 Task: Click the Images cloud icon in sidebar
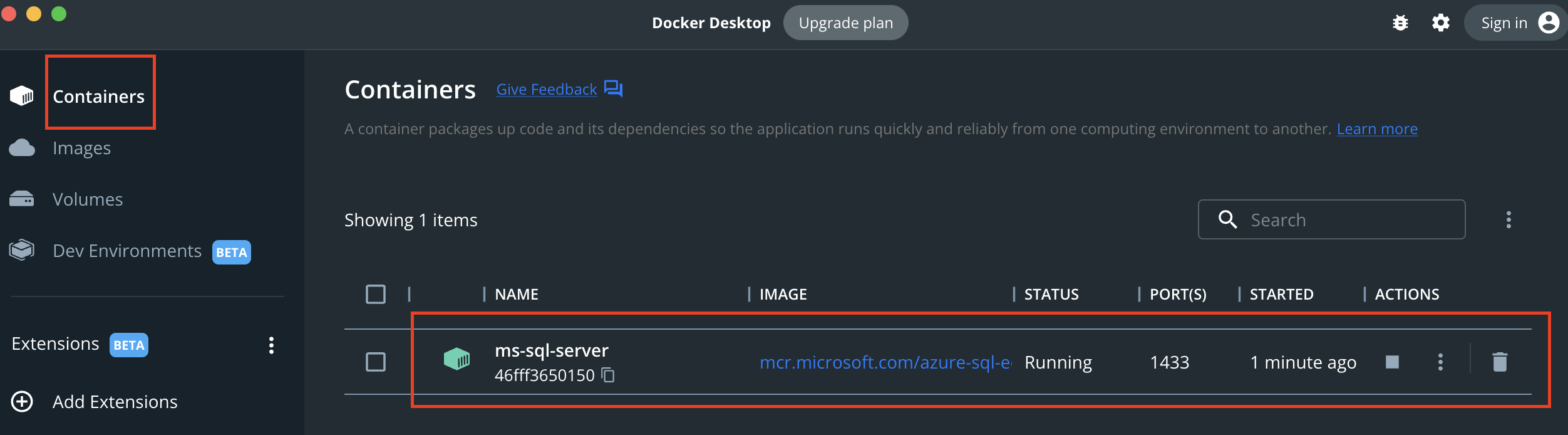point(22,147)
